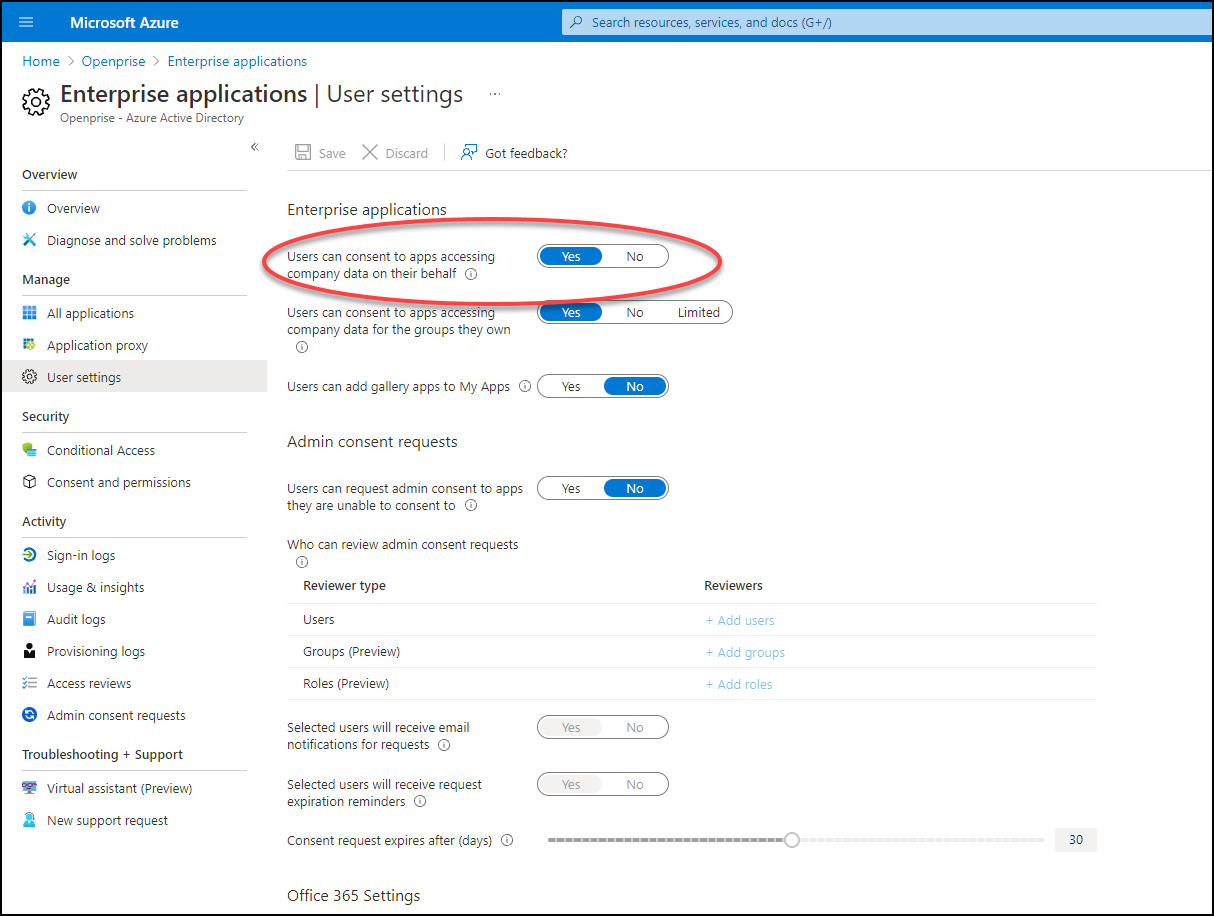The image size is (1214, 916).
Task: Click the Application proxy icon
Action: (x=30, y=345)
